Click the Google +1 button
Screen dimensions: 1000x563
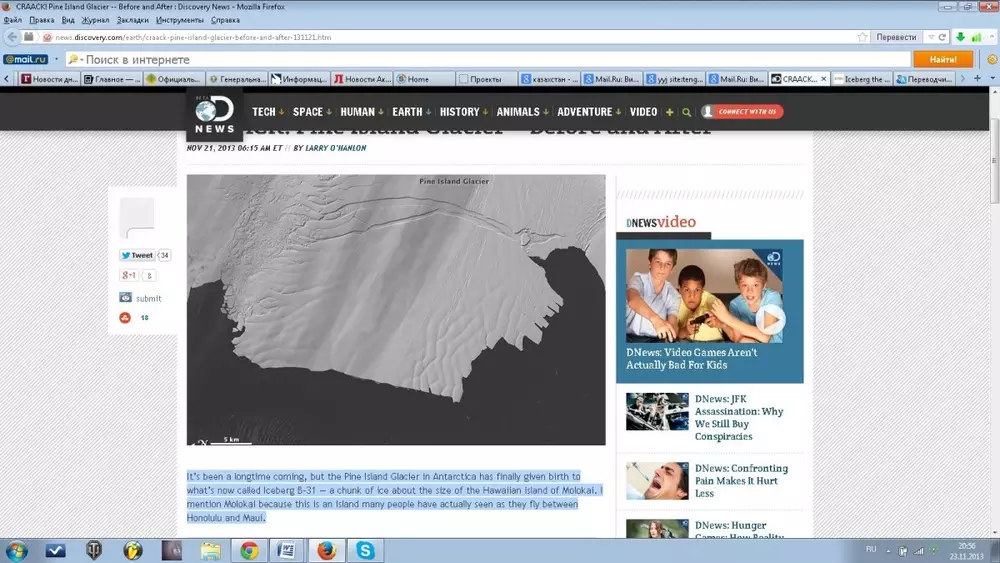point(129,275)
